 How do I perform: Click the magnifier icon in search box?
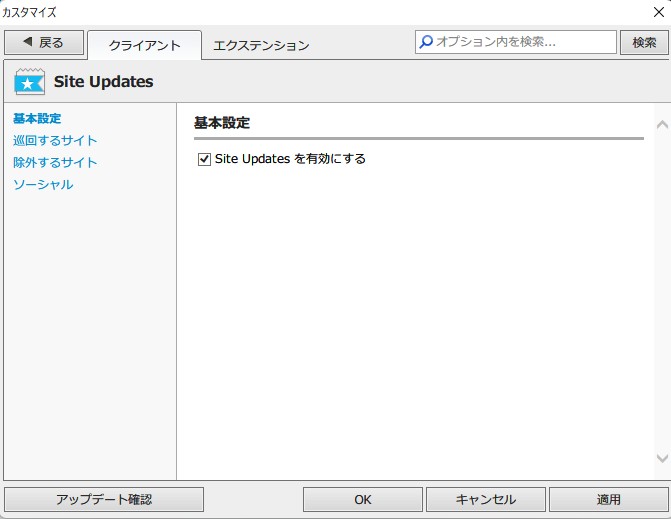pos(426,42)
